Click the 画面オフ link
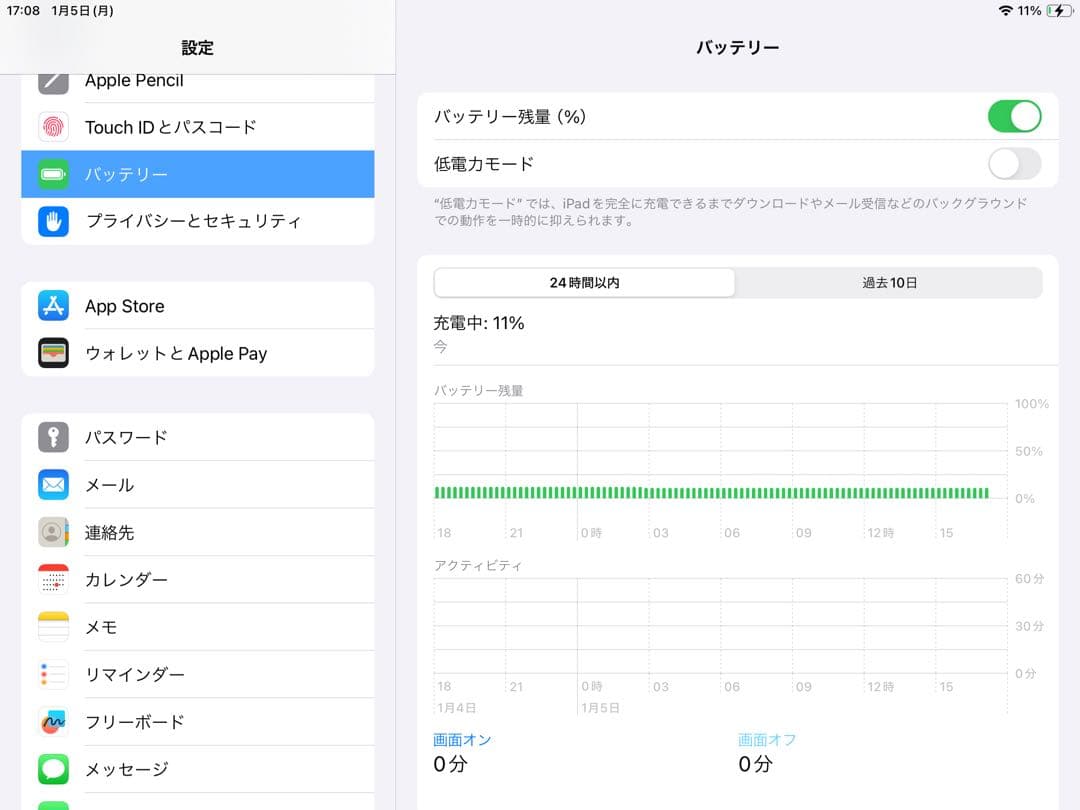The width and height of the screenshot is (1080, 810). (x=767, y=739)
